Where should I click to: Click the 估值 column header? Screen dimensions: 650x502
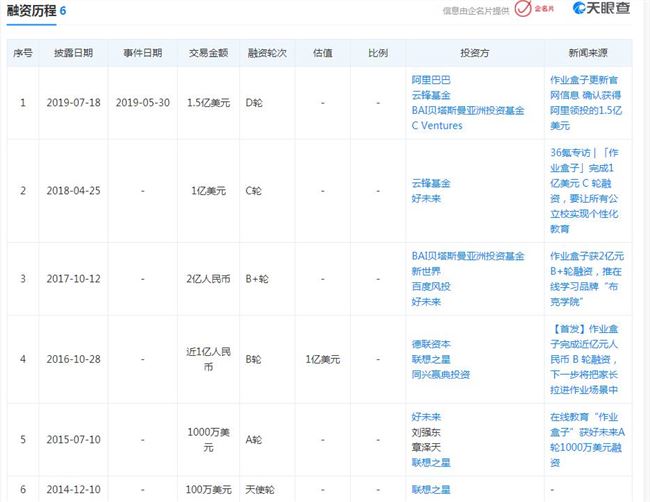click(x=323, y=53)
